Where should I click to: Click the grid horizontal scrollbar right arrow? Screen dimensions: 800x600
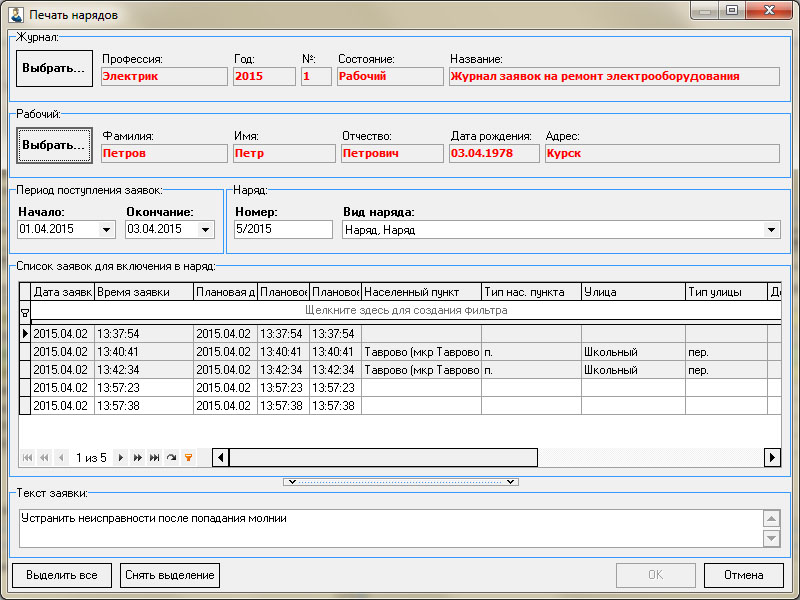pos(772,457)
